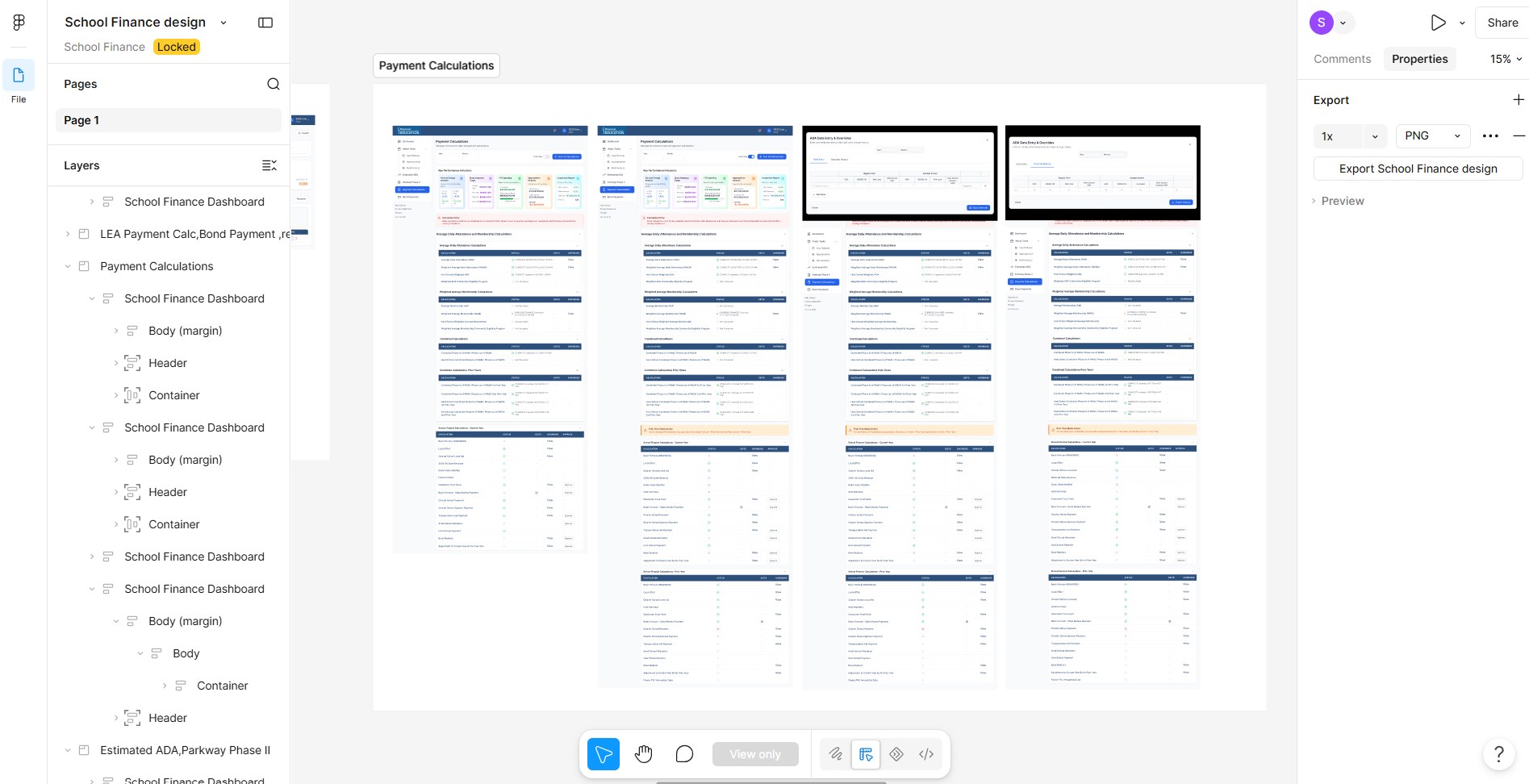The width and height of the screenshot is (1529, 784).
Task: Open the help question mark button
Action: 1498,754
